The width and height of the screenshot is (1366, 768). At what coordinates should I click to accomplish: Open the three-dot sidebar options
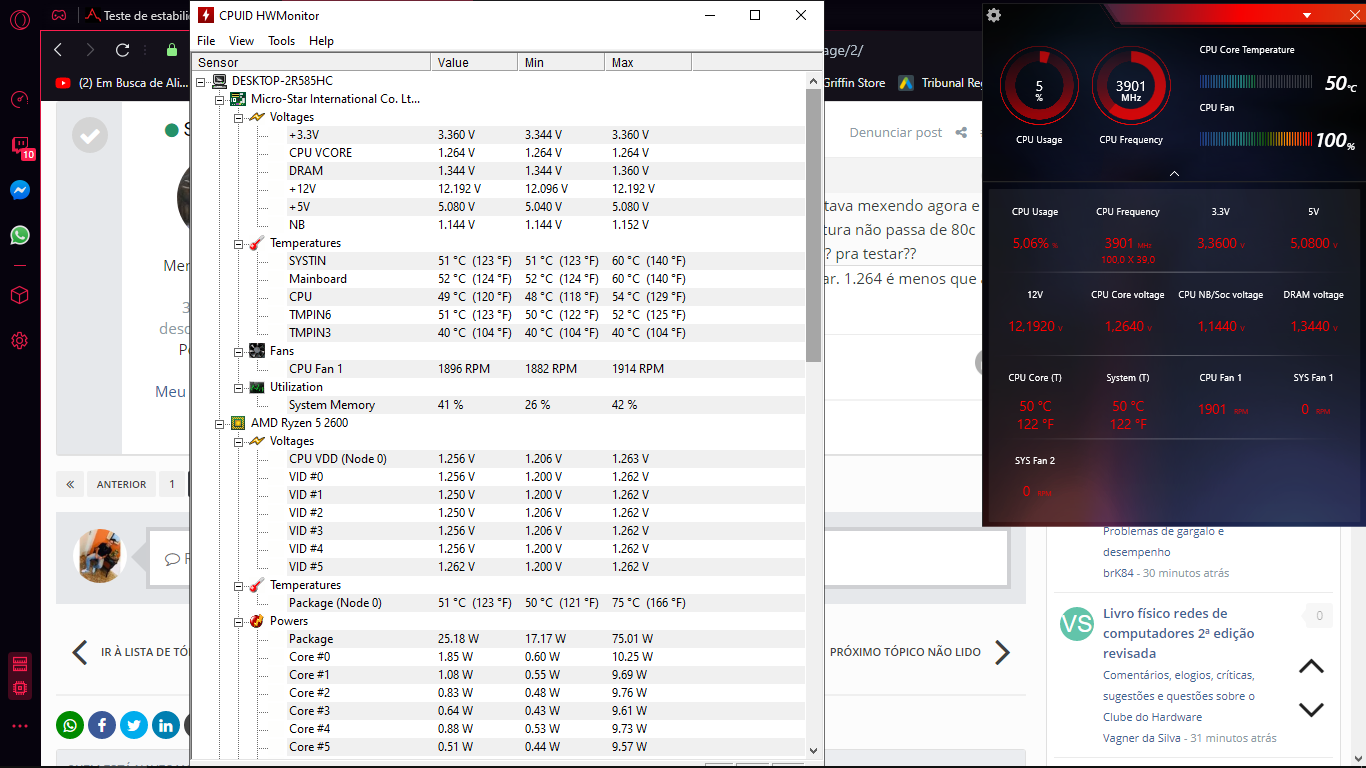pos(19,726)
